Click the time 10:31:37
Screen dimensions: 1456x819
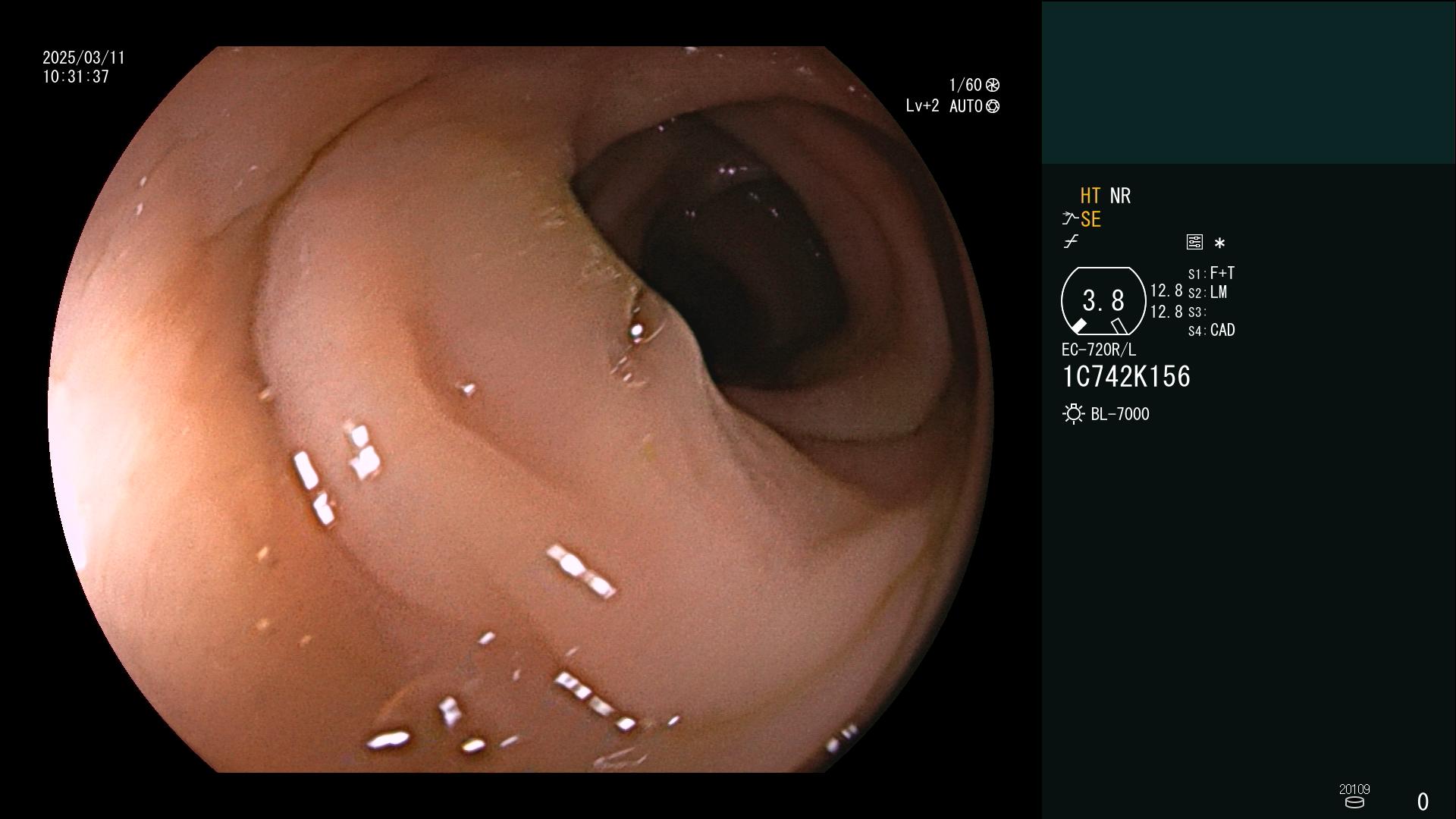tap(76, 77)
